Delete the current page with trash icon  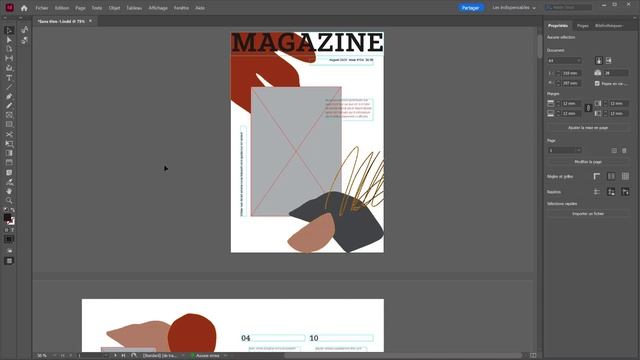tap(624, 151)
